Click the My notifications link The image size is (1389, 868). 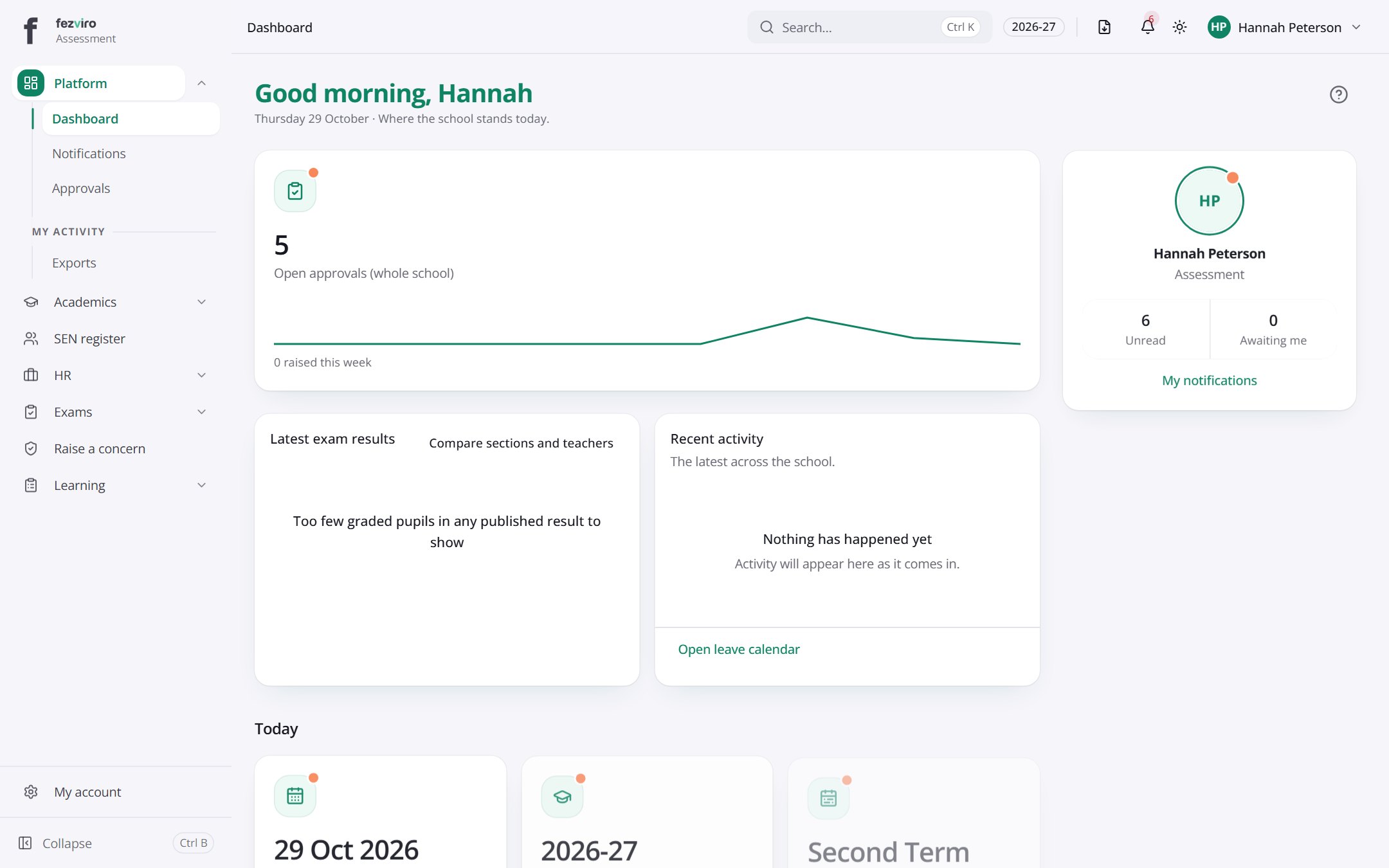(1210, 381)
